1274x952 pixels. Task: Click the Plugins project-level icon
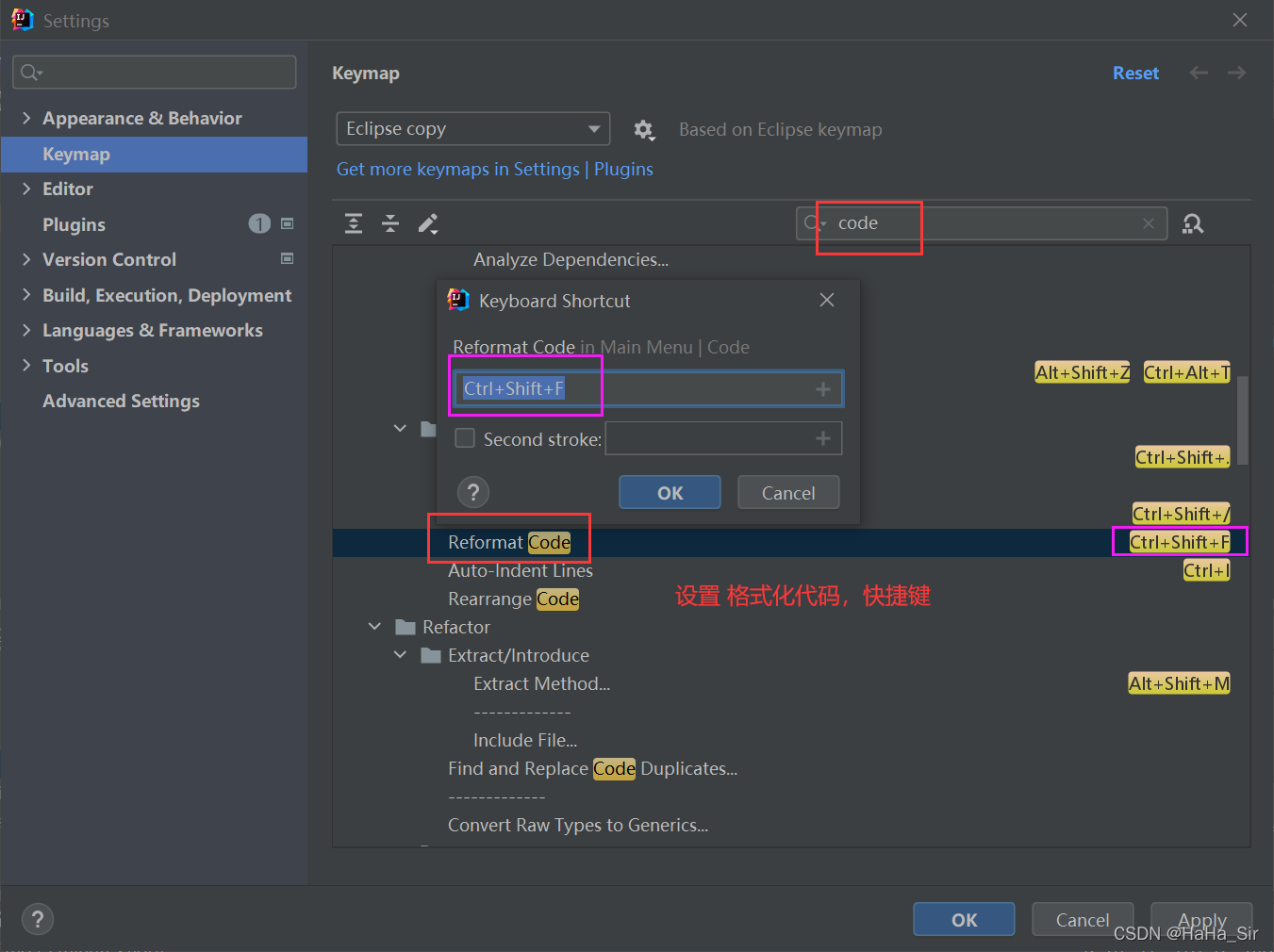pyautogui.click(x=288, y=223)
